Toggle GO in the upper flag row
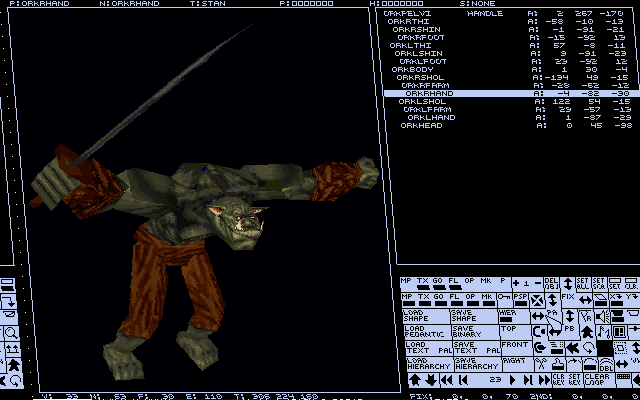This screenshot has height=400, width=640. pos(439,284)
